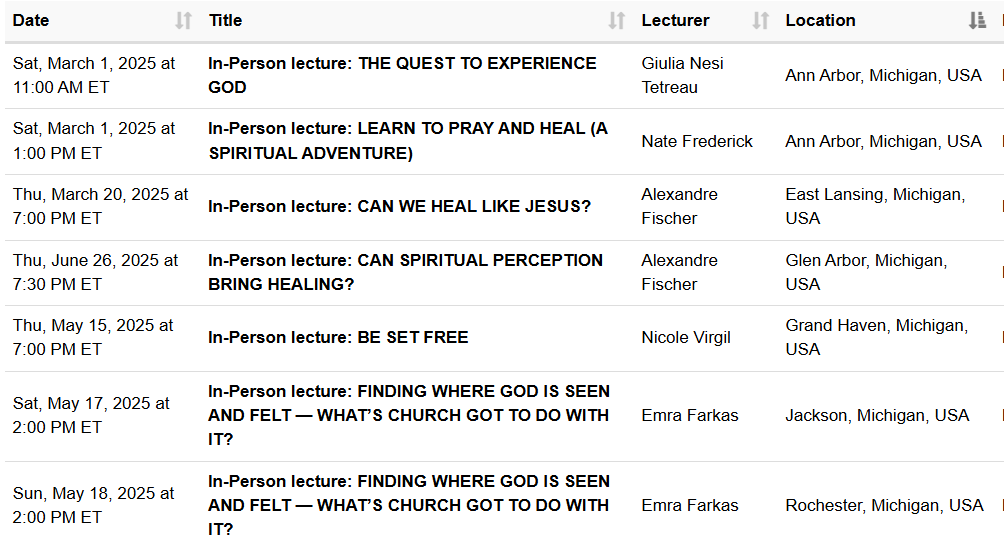Open the Jackson, Michigan FINDING WHERE GOD lecture

tap(408, 415)
